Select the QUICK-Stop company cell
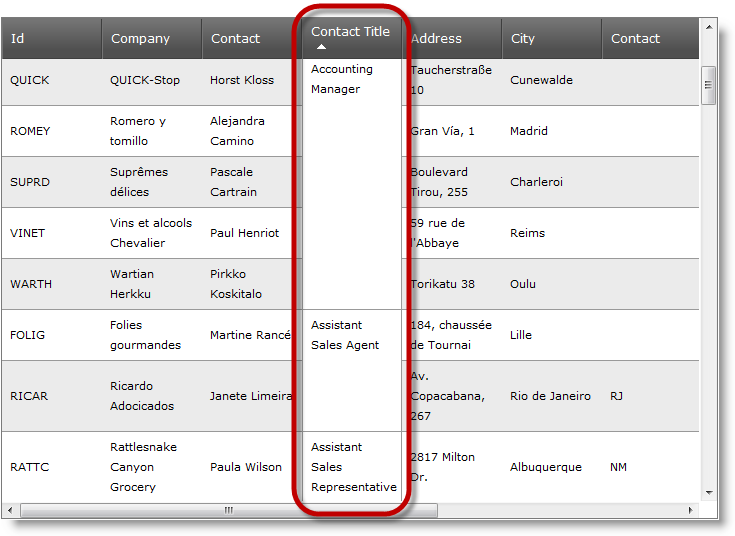Viewport: 735px width, 536px height. tap(152, 82)
